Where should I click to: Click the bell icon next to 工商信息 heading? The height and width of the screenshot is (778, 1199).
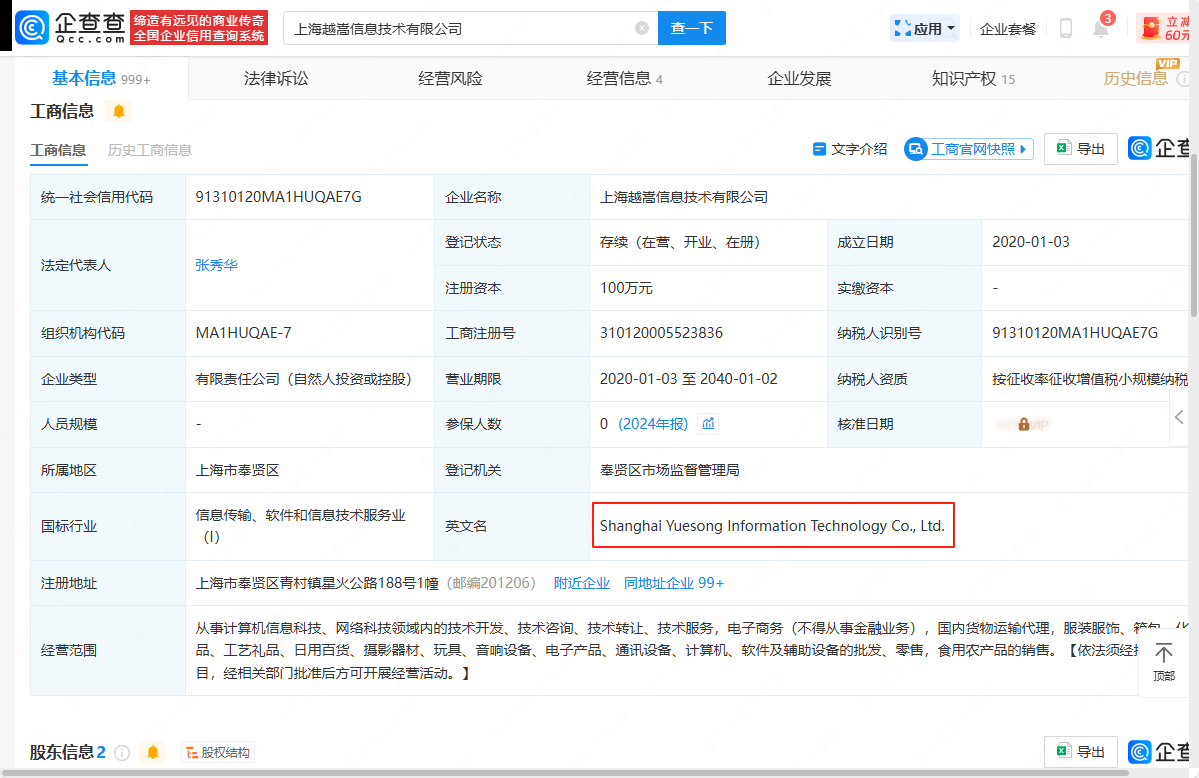click(119, 111)
